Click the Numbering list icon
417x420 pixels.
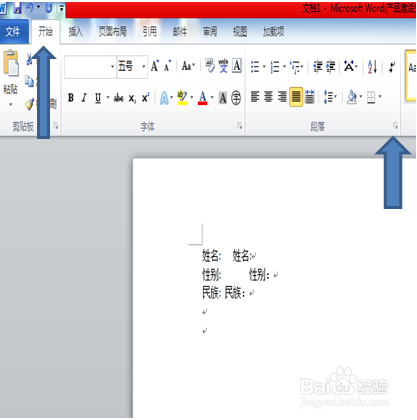tap(275, 67)
